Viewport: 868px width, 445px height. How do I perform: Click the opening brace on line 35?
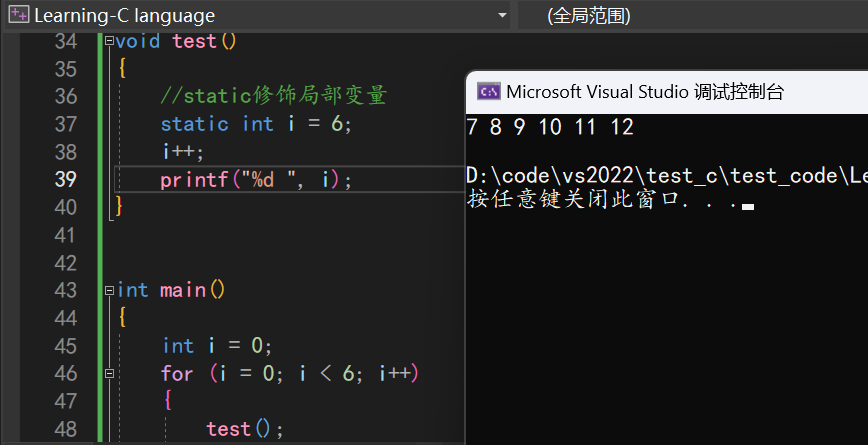click(122, 69)
